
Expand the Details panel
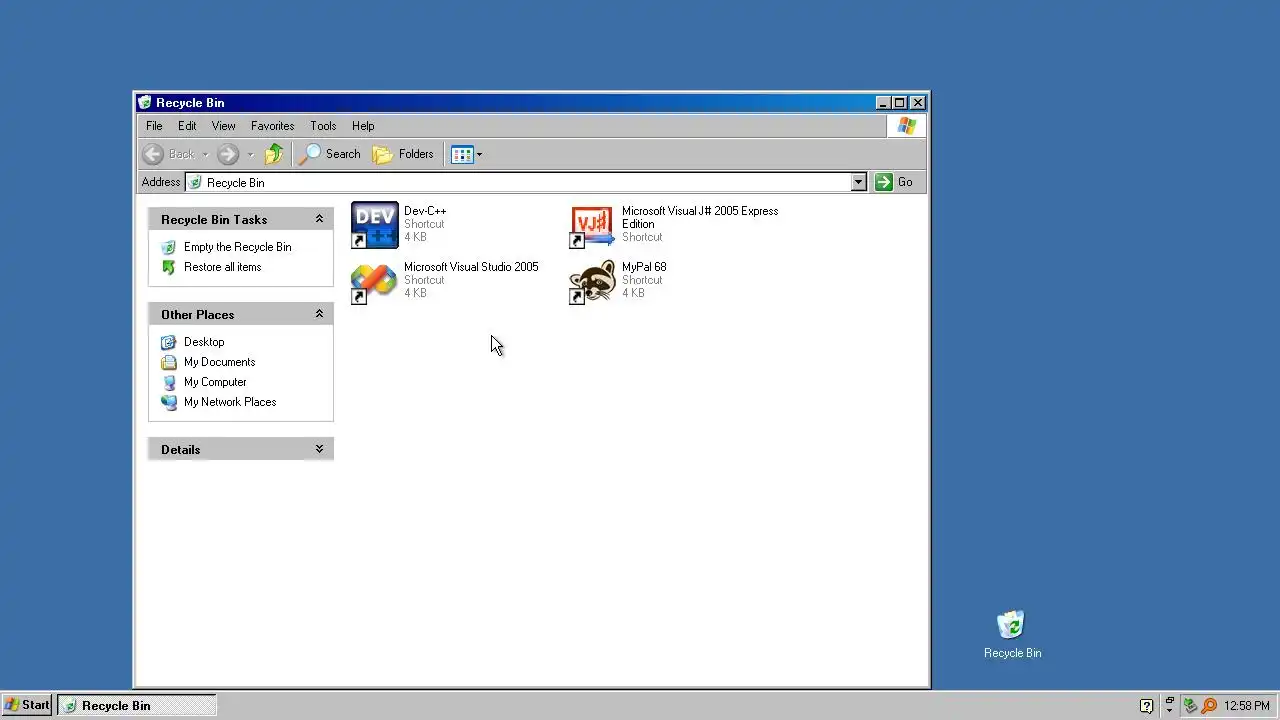(319, 449)
